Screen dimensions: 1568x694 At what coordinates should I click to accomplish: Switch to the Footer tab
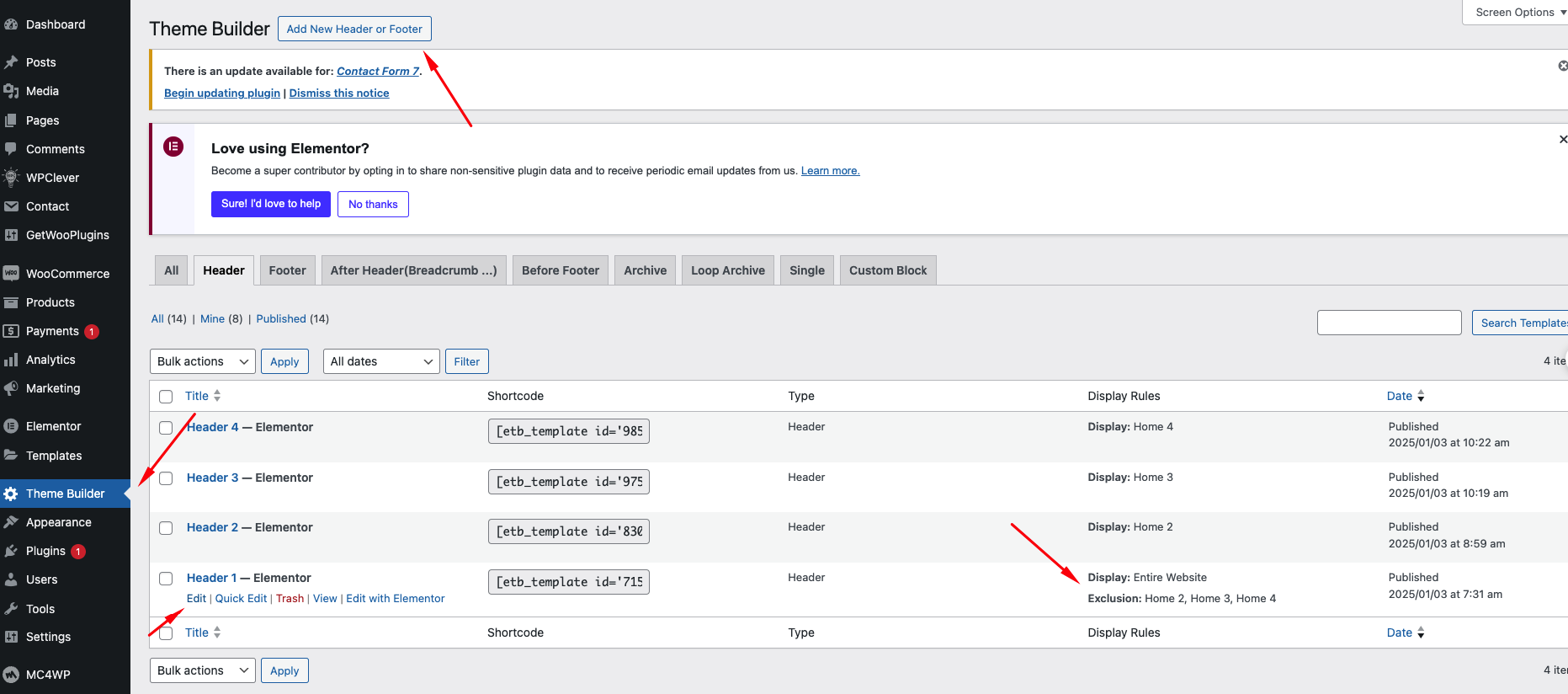click(x=287, y=270)
